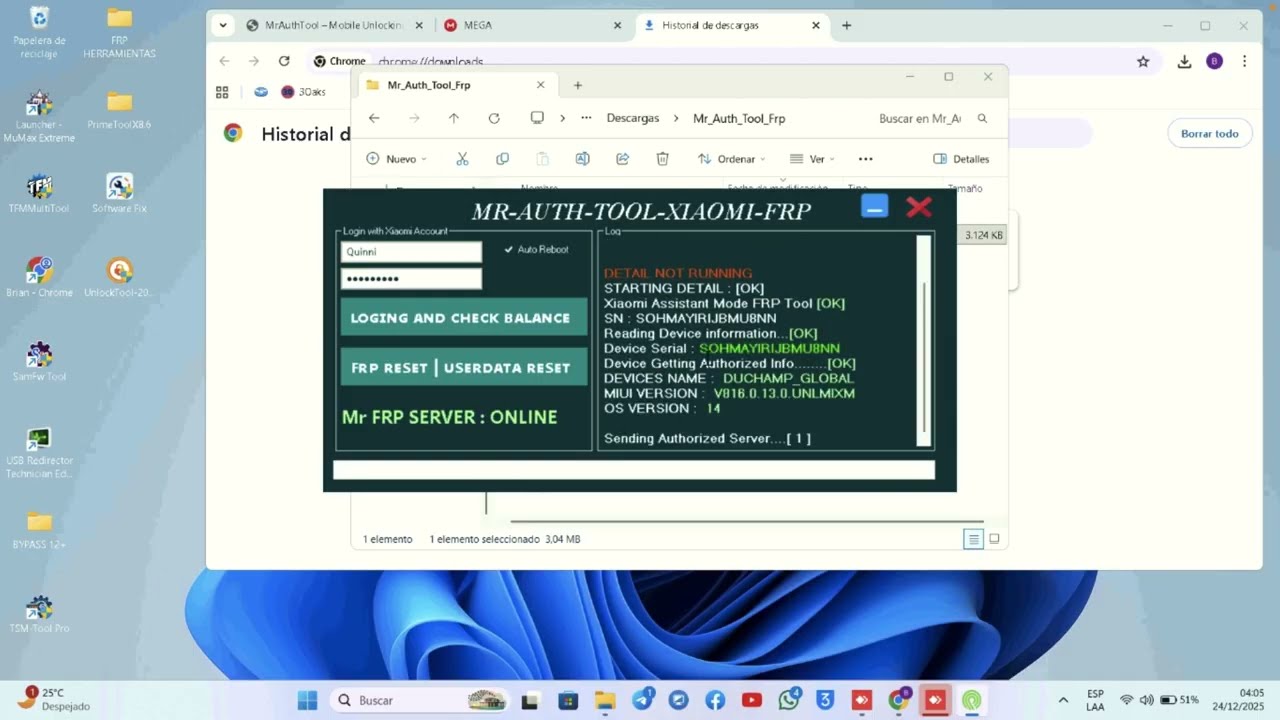1280x720 pixels.
Task: Open Launcher MuMax Extreme desktop icon
Action: 39,117
